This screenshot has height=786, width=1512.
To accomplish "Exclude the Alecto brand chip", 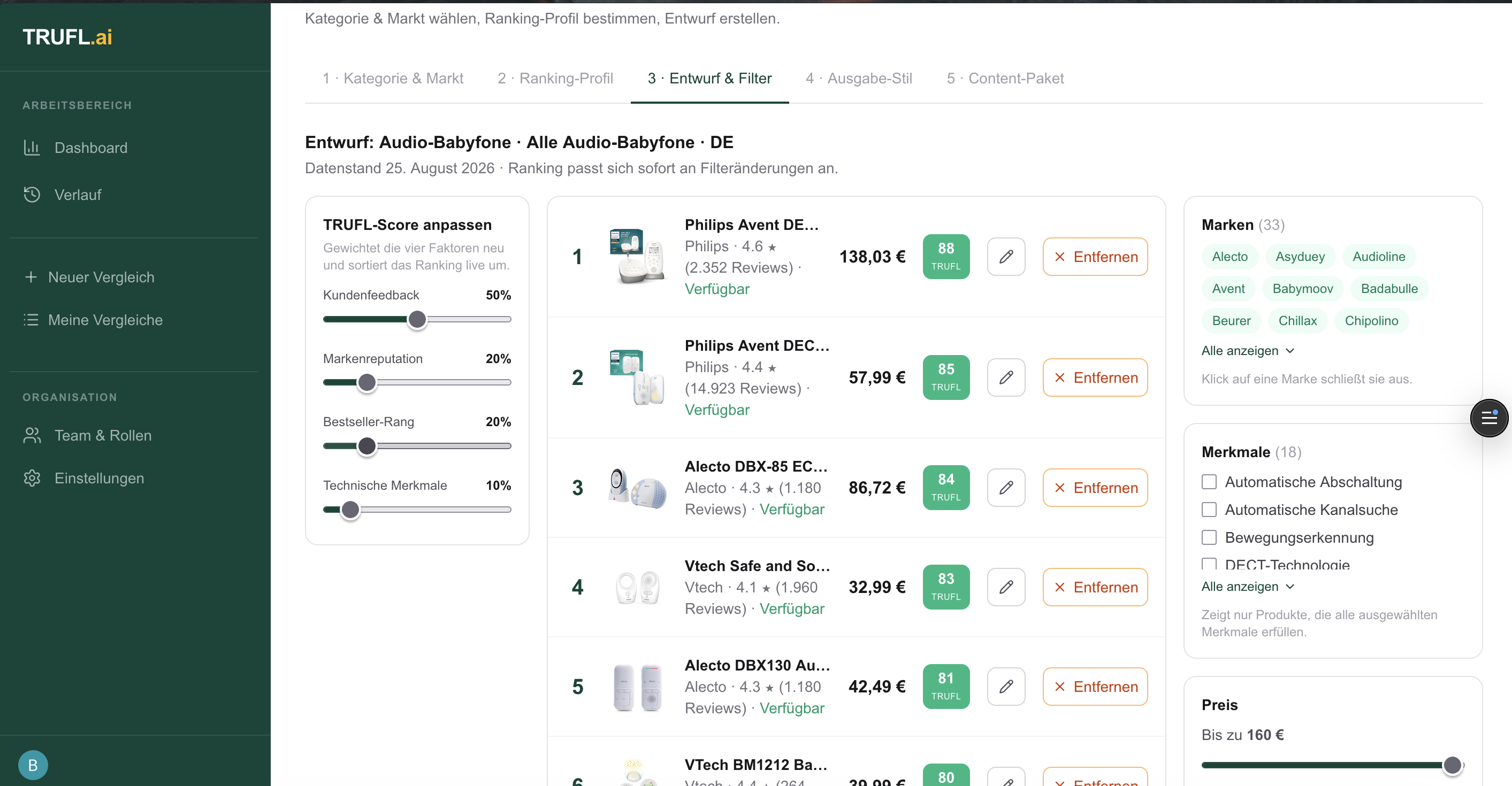I will coord(1230,256).
